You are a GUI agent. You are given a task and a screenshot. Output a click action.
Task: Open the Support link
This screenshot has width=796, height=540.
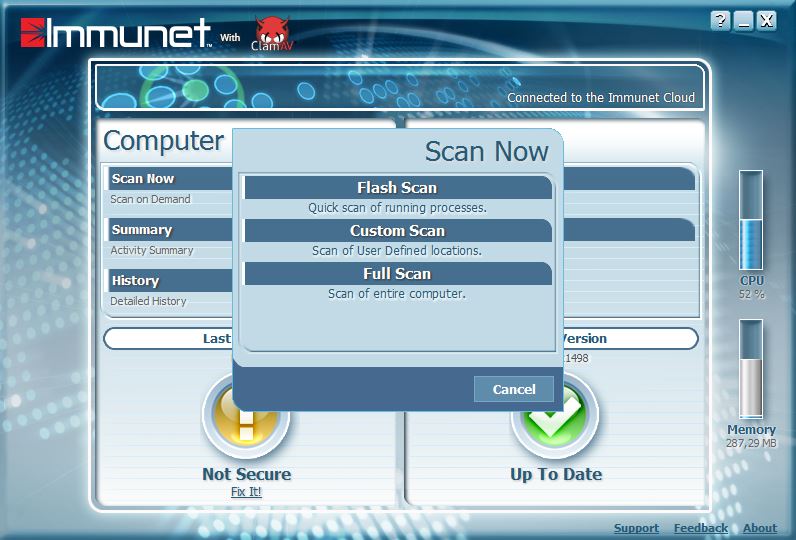tap(637, 528)
